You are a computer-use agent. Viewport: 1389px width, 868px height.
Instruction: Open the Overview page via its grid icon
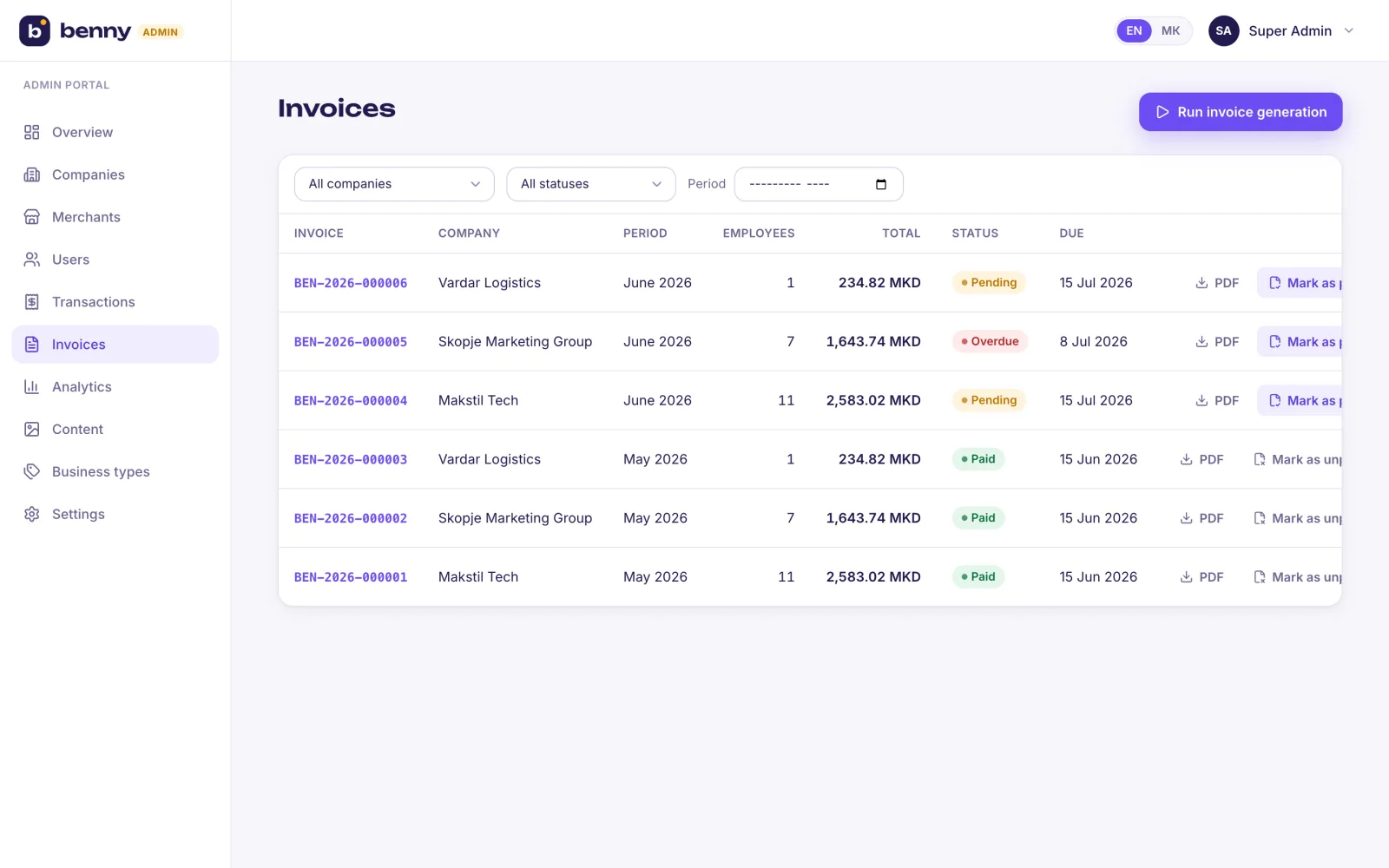(32, 132)
